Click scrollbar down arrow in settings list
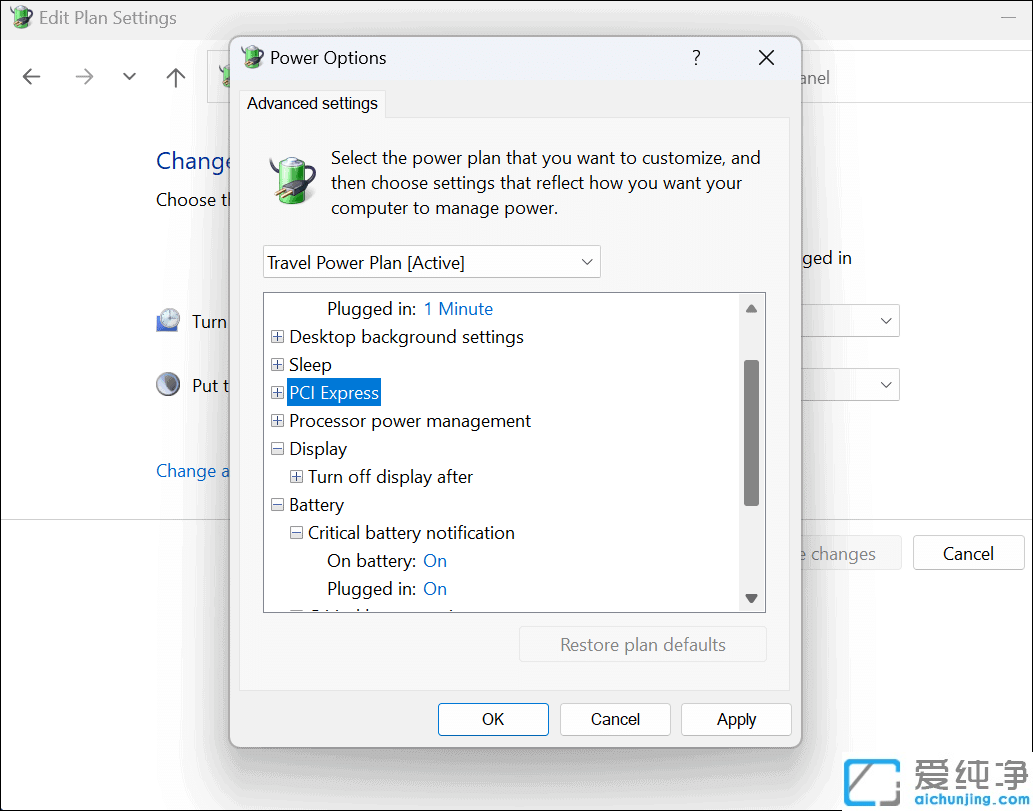1033x811 pixels. (752, 598)
